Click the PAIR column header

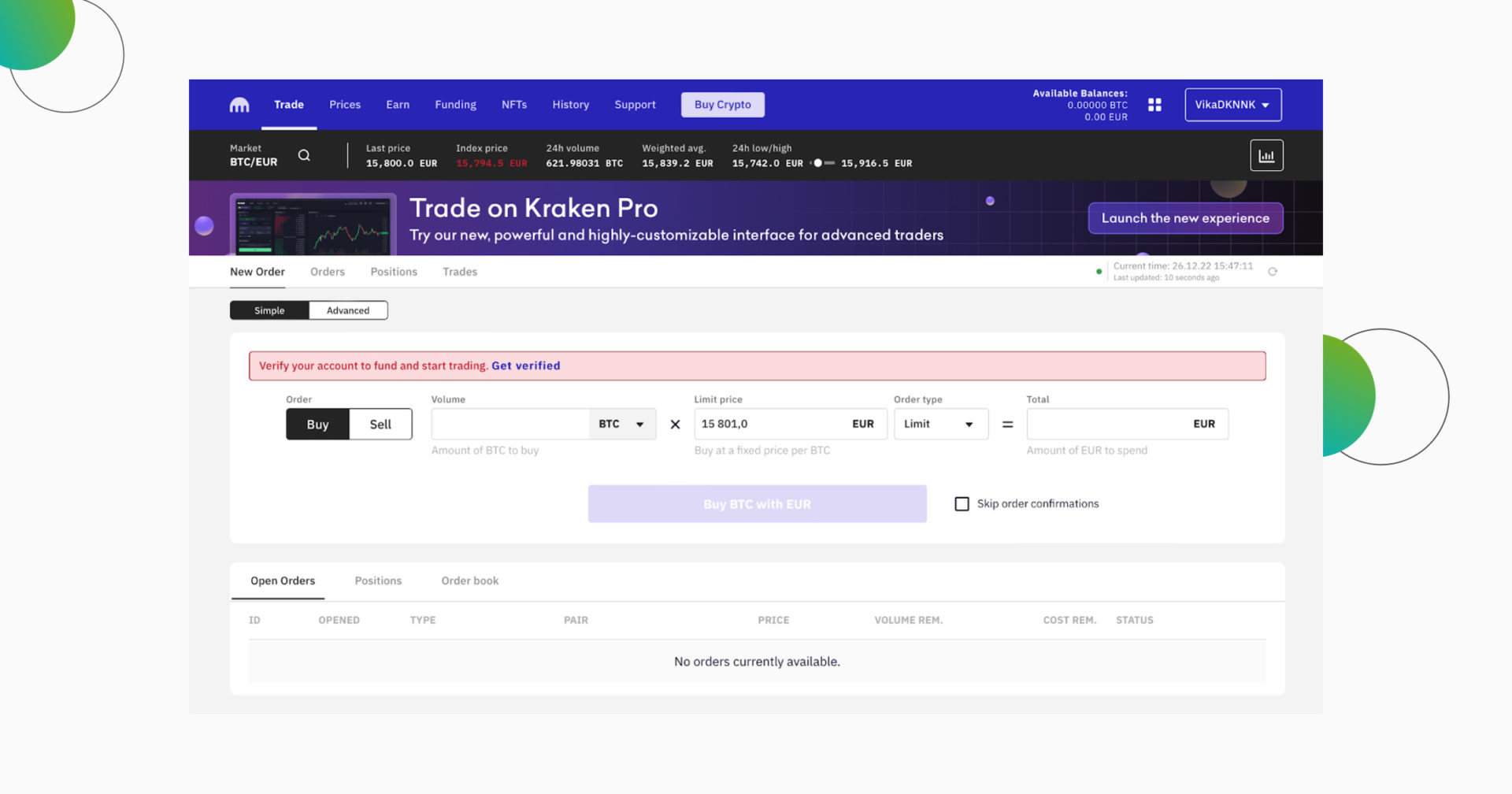click(x=576, y=620)
